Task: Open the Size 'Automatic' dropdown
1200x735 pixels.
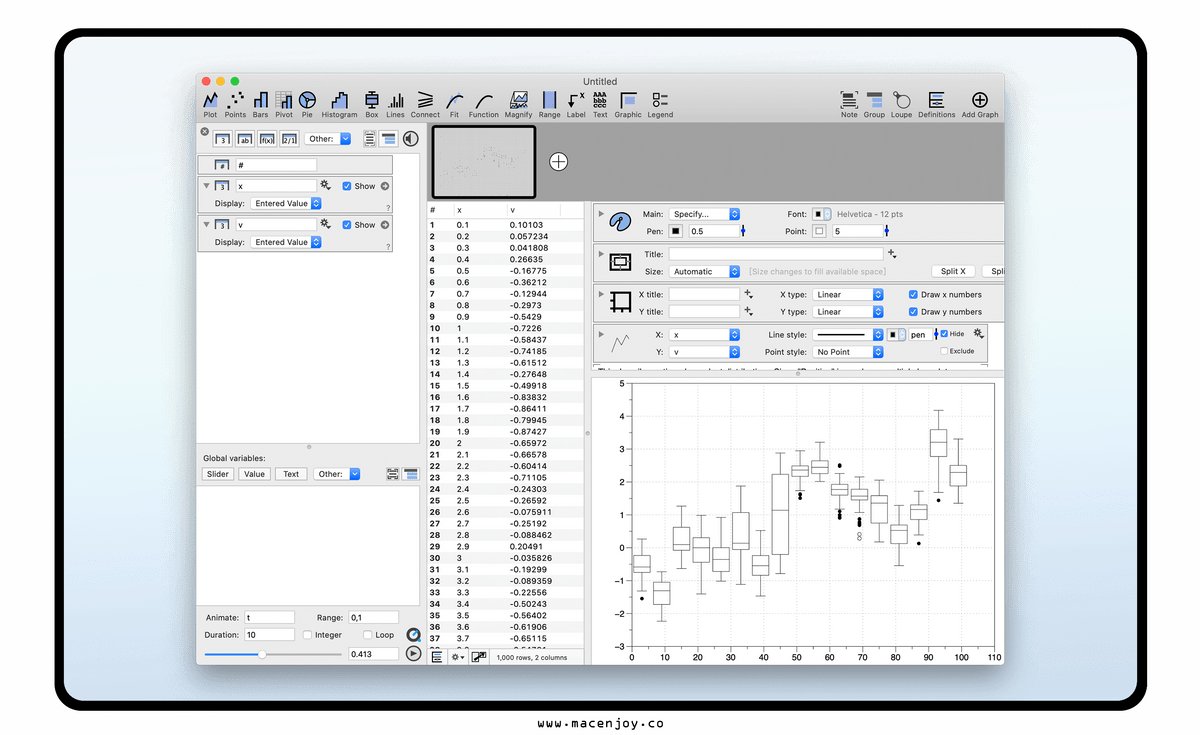Action: 704,271
